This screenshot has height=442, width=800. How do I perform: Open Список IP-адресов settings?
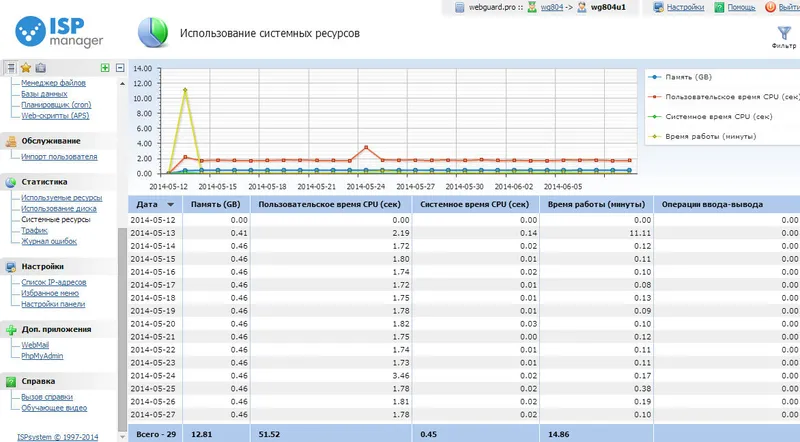(x=54, y=282)
